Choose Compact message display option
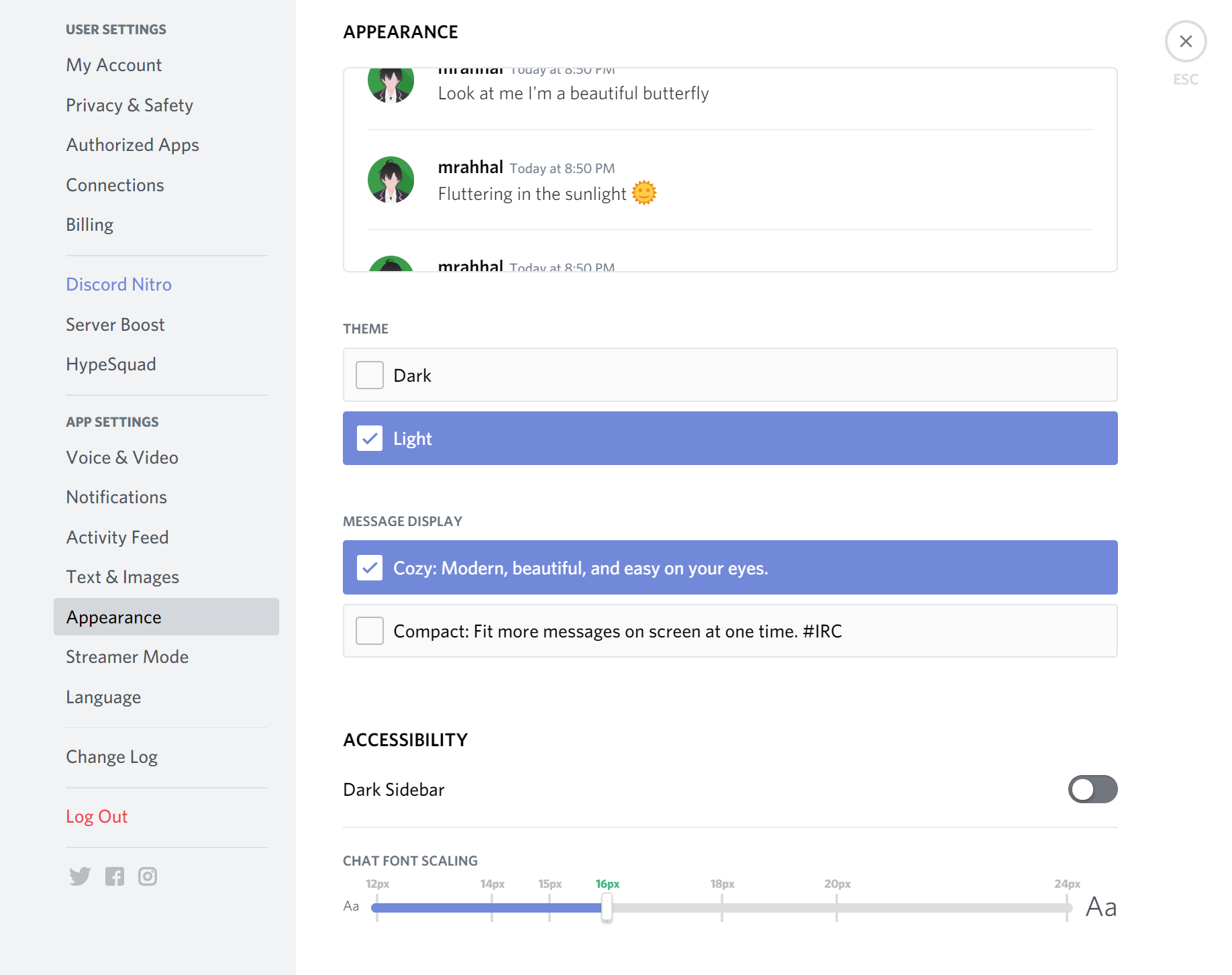The height and width of the screenshot is (975, 1232). tap(730, 631)
